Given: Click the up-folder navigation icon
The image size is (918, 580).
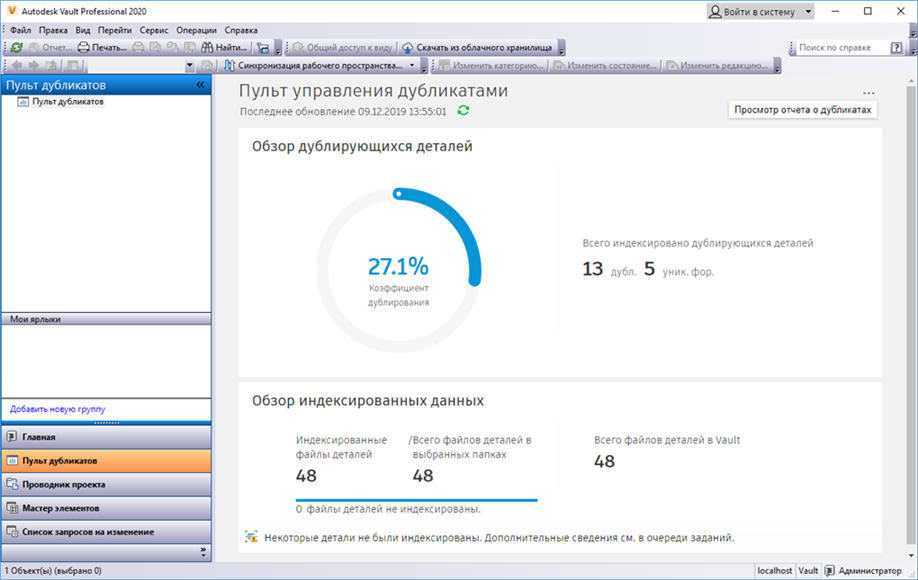Looking at the screenshot, I should [52, 66].
